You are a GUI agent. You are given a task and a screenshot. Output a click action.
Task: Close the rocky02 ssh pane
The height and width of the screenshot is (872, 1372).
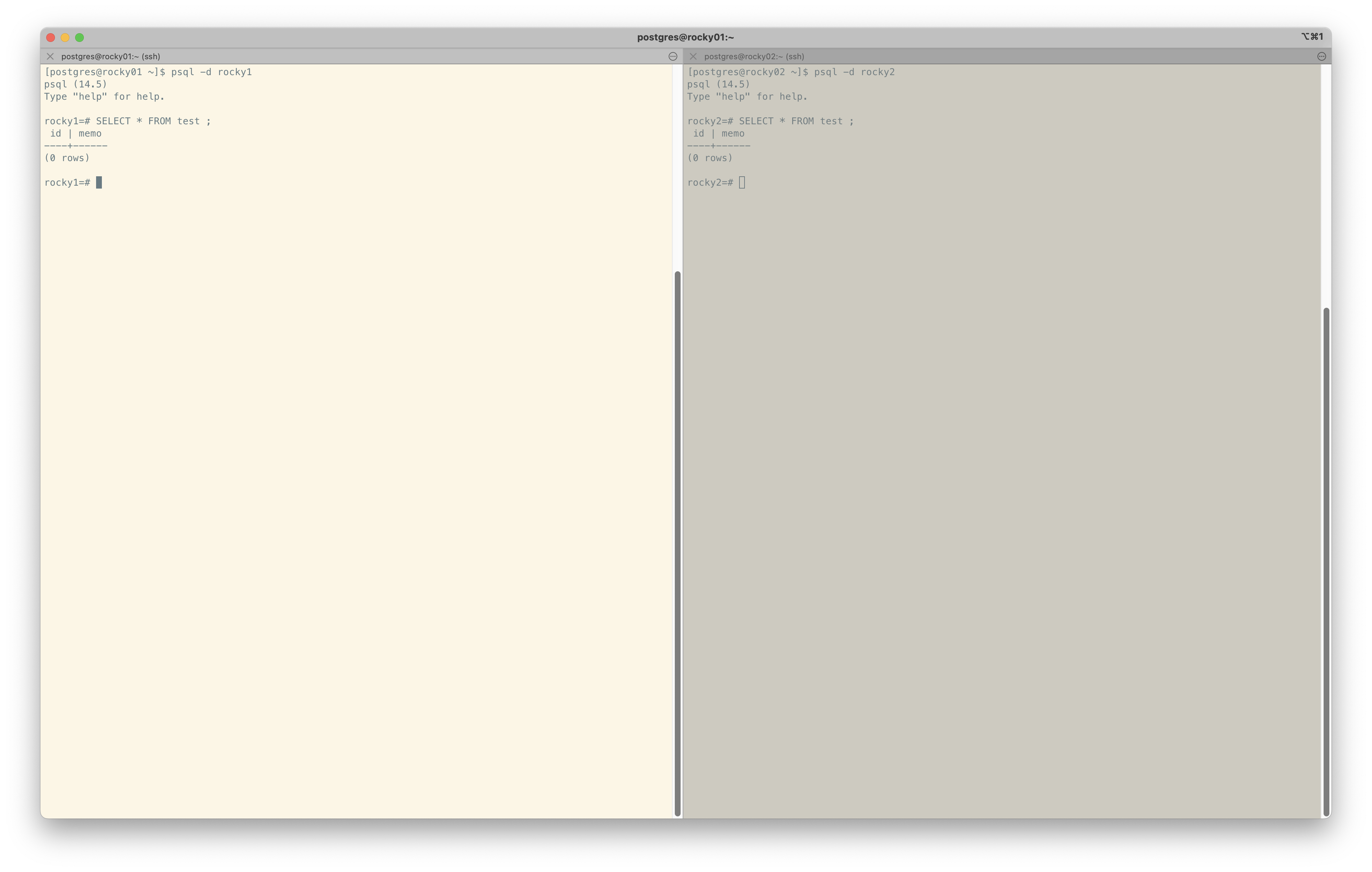click(x=693, y=56)
